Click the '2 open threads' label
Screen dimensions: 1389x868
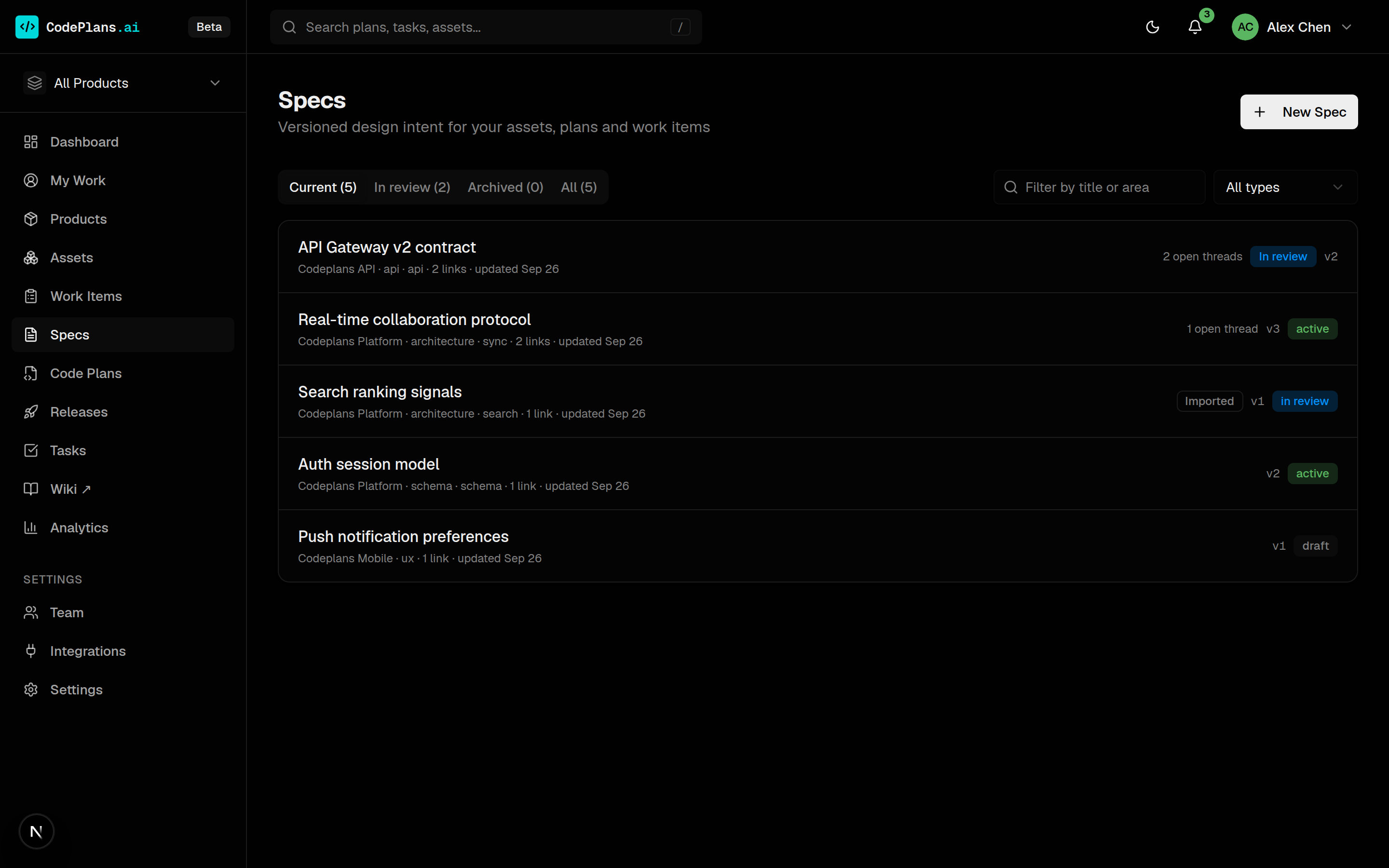click(x=1202, y=257)
